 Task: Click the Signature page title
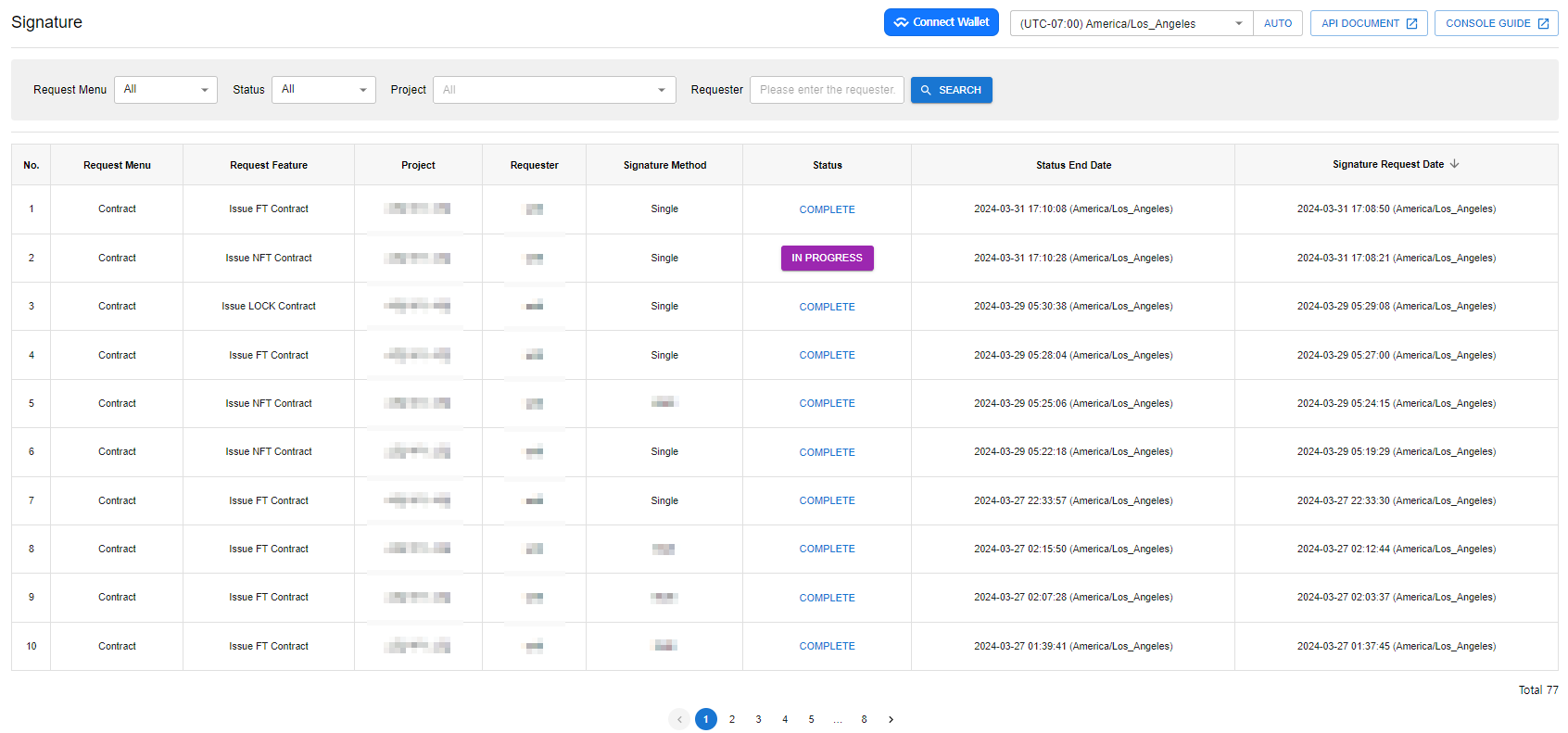[x=46, y=22]
